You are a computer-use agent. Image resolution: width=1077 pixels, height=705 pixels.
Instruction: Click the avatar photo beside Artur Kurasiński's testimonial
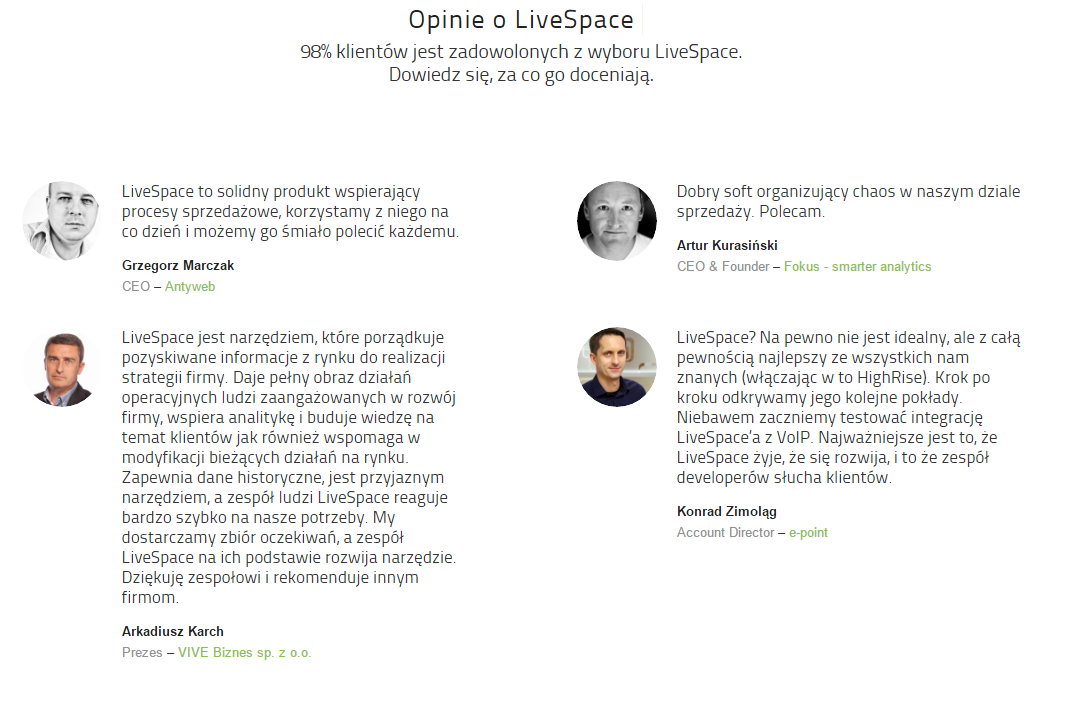pyautogui.click(x=617, y=221)
